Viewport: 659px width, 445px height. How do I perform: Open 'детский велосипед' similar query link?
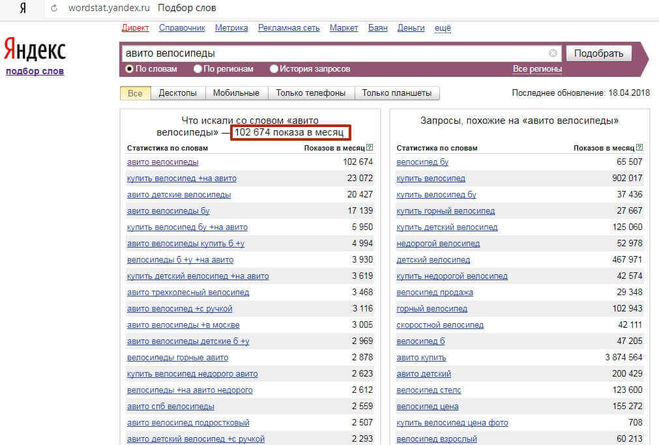point(433,260)
